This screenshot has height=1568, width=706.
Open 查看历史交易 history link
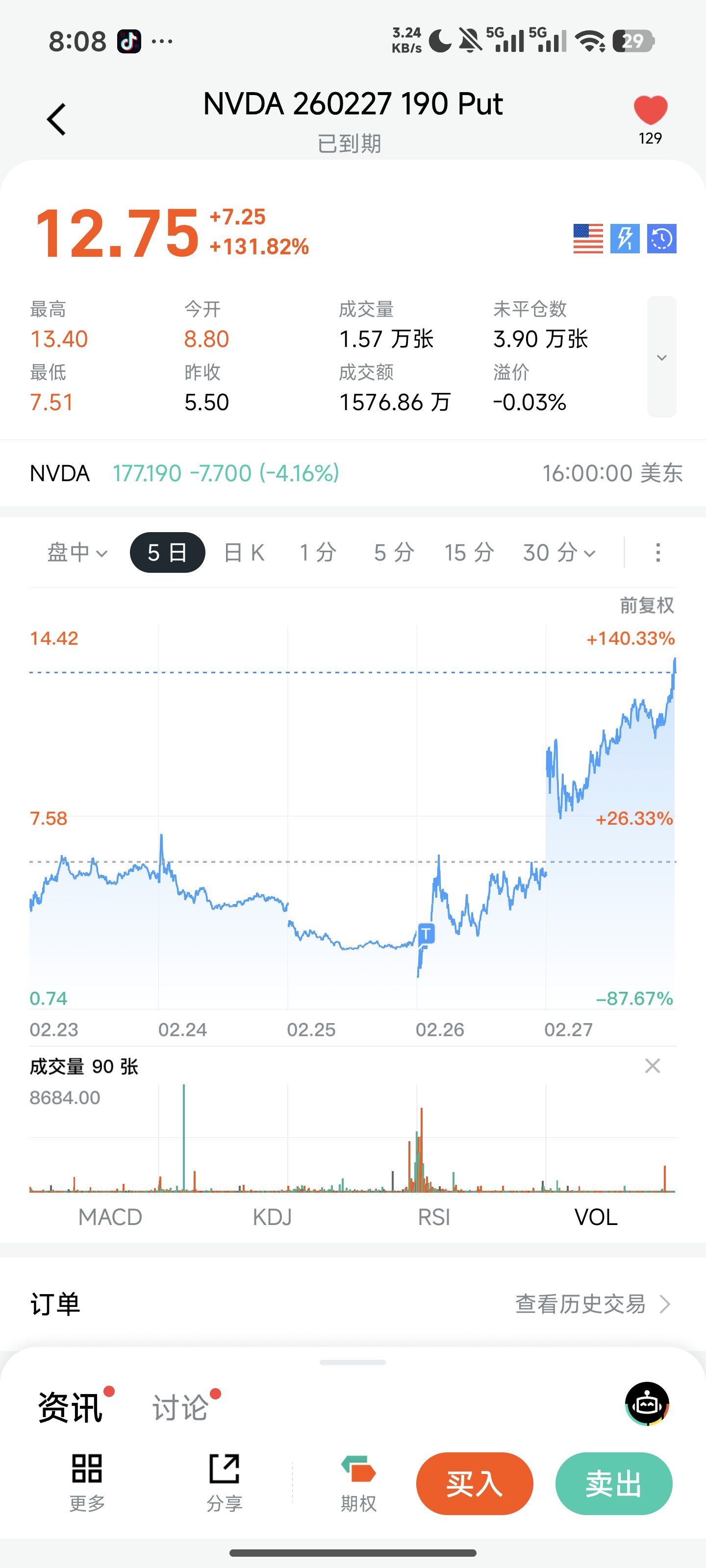592,1304
